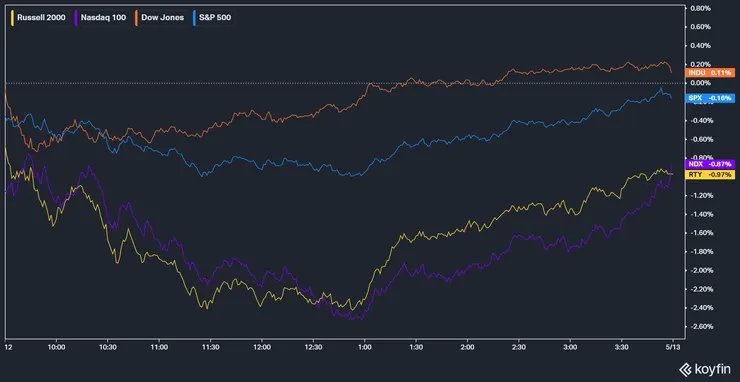Click the 2:00 time axis label
The image size is (740, 382).
(x=467, y=348)
